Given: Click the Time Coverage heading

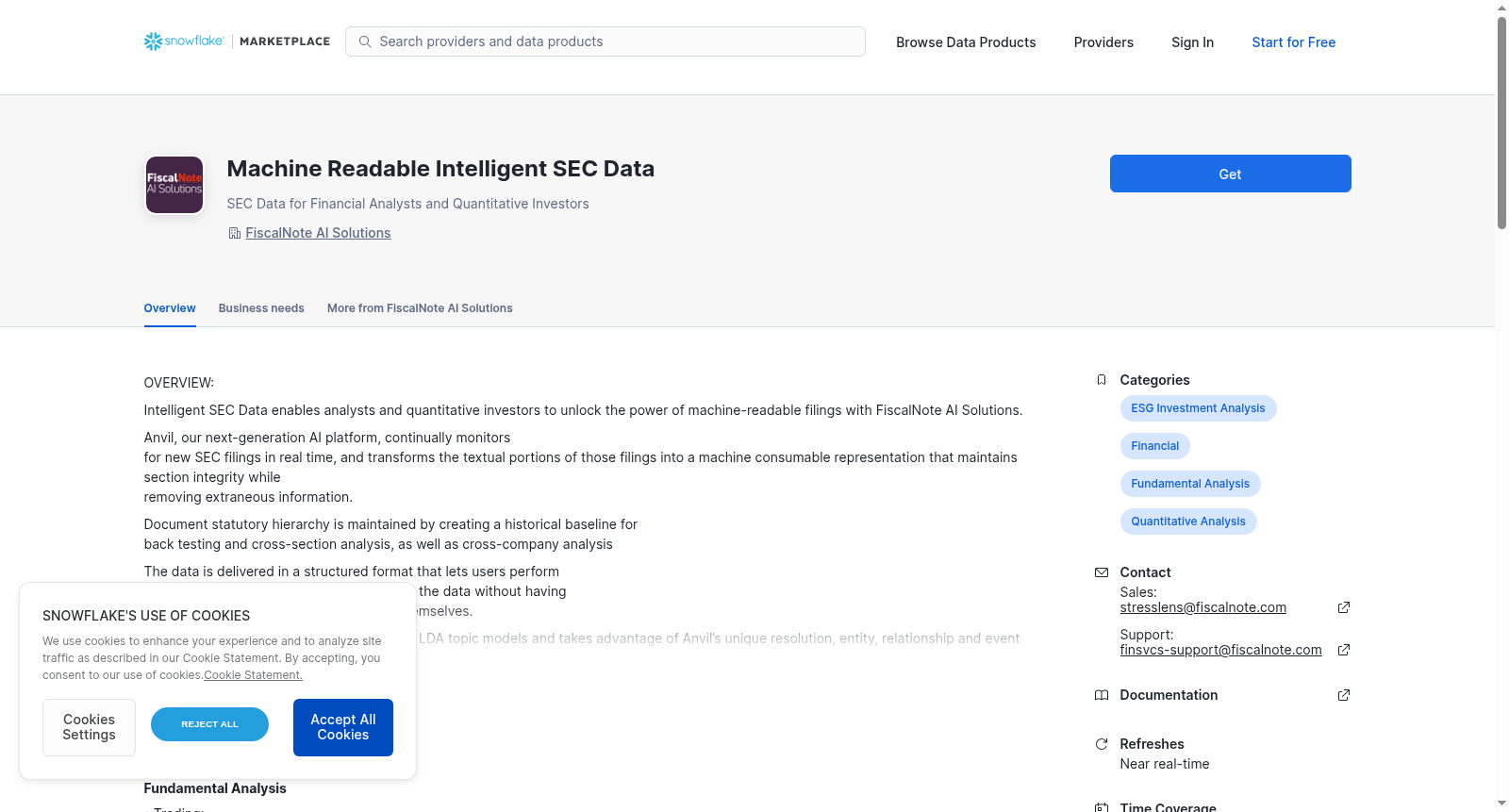Looking at the screenshot, I should coord(1168,807).
